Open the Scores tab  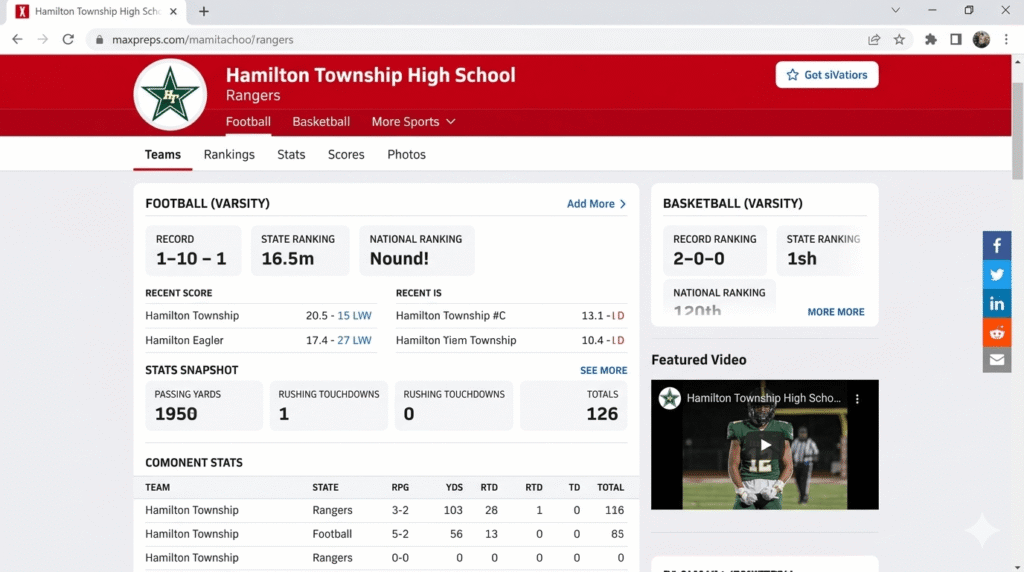tap(346, 155)
